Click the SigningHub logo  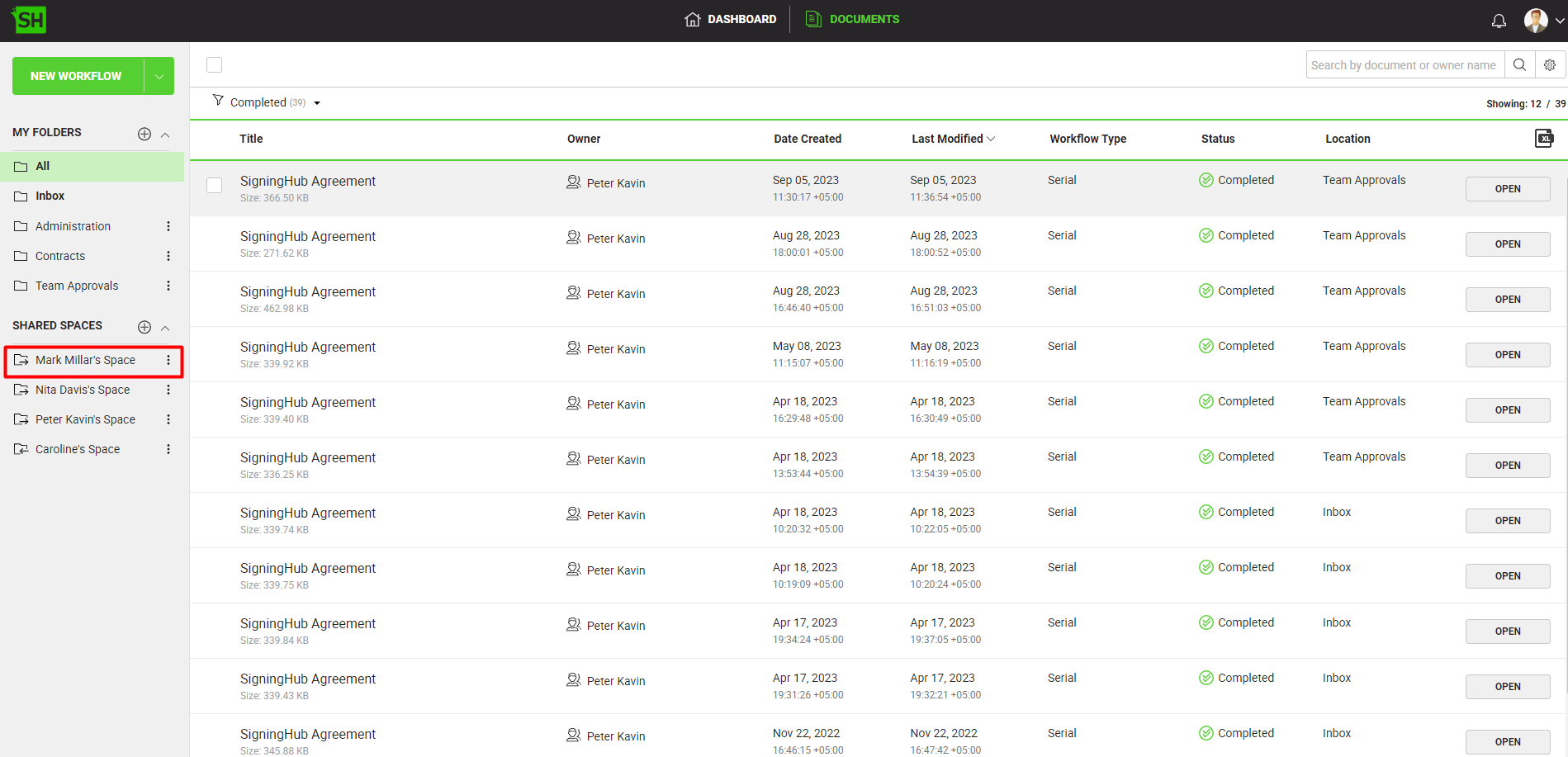[30, 20]
